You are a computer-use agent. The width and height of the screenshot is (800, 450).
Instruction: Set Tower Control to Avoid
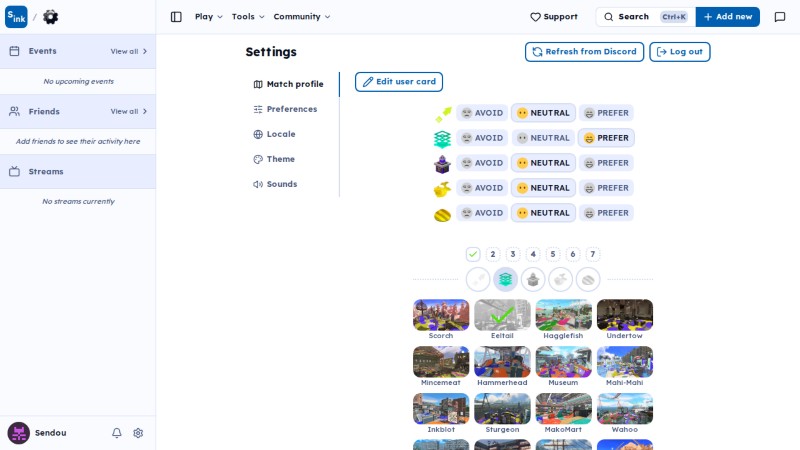pyautogui.click(x=482, y=163)
